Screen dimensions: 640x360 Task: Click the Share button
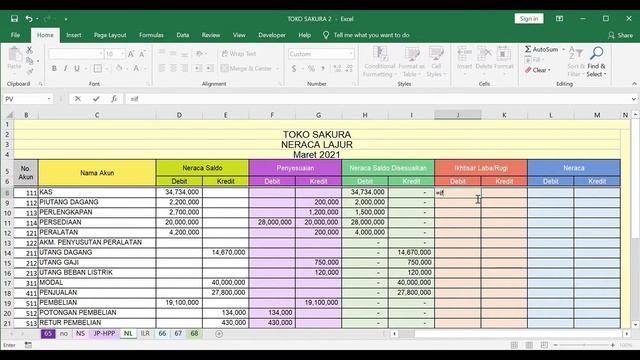tap(620, 36)
